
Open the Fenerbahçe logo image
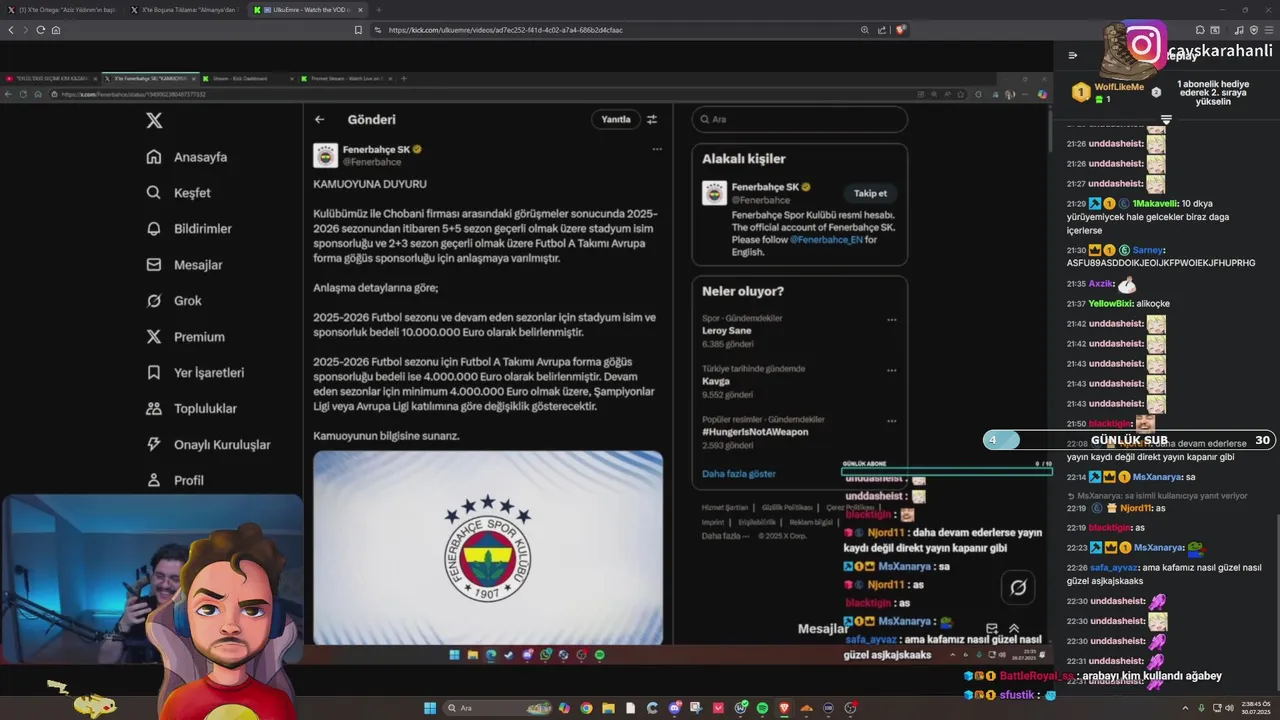pos(488,547)
